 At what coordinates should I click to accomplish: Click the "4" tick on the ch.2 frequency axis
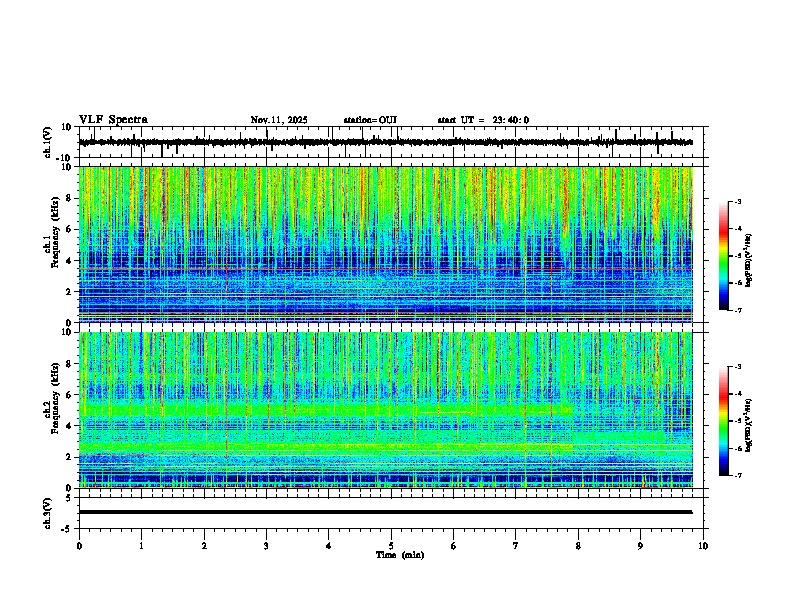[x=70, y=426]
